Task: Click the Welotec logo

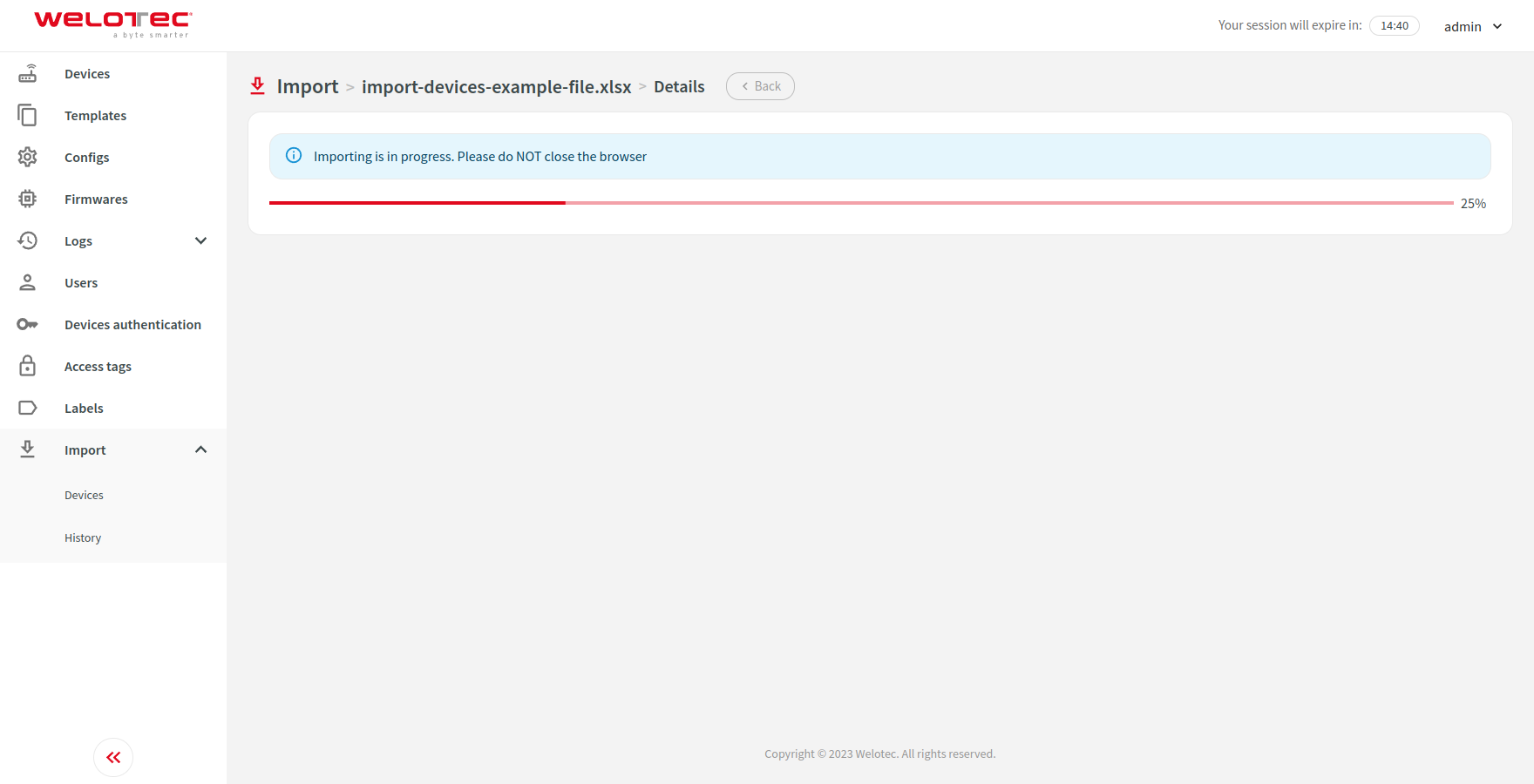Action: click(x=113, y=24)
